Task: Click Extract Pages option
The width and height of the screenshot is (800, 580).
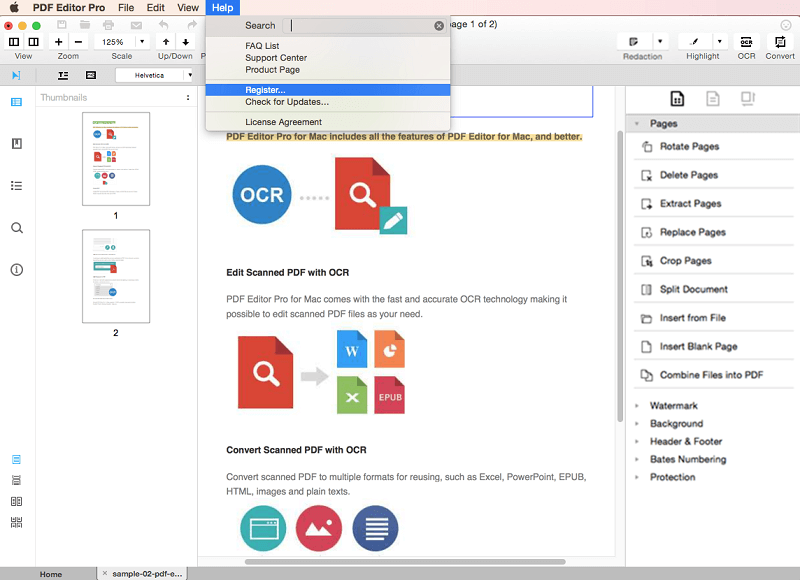Action: pyautogui.click(x=713, y=204)
